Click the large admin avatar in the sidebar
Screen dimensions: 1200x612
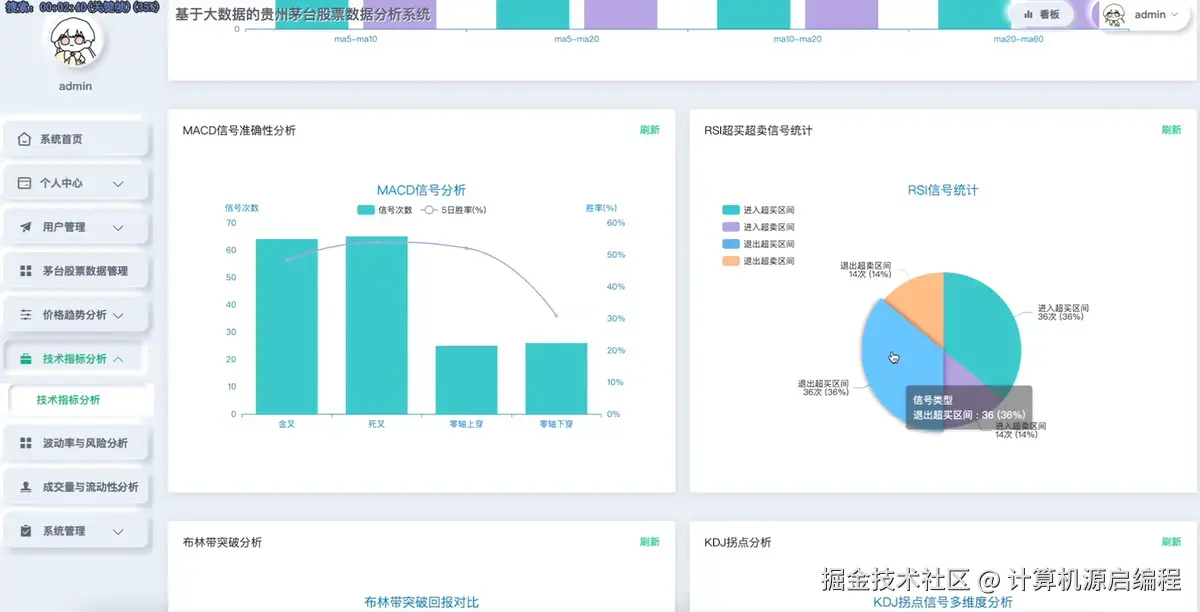point(75,40)
